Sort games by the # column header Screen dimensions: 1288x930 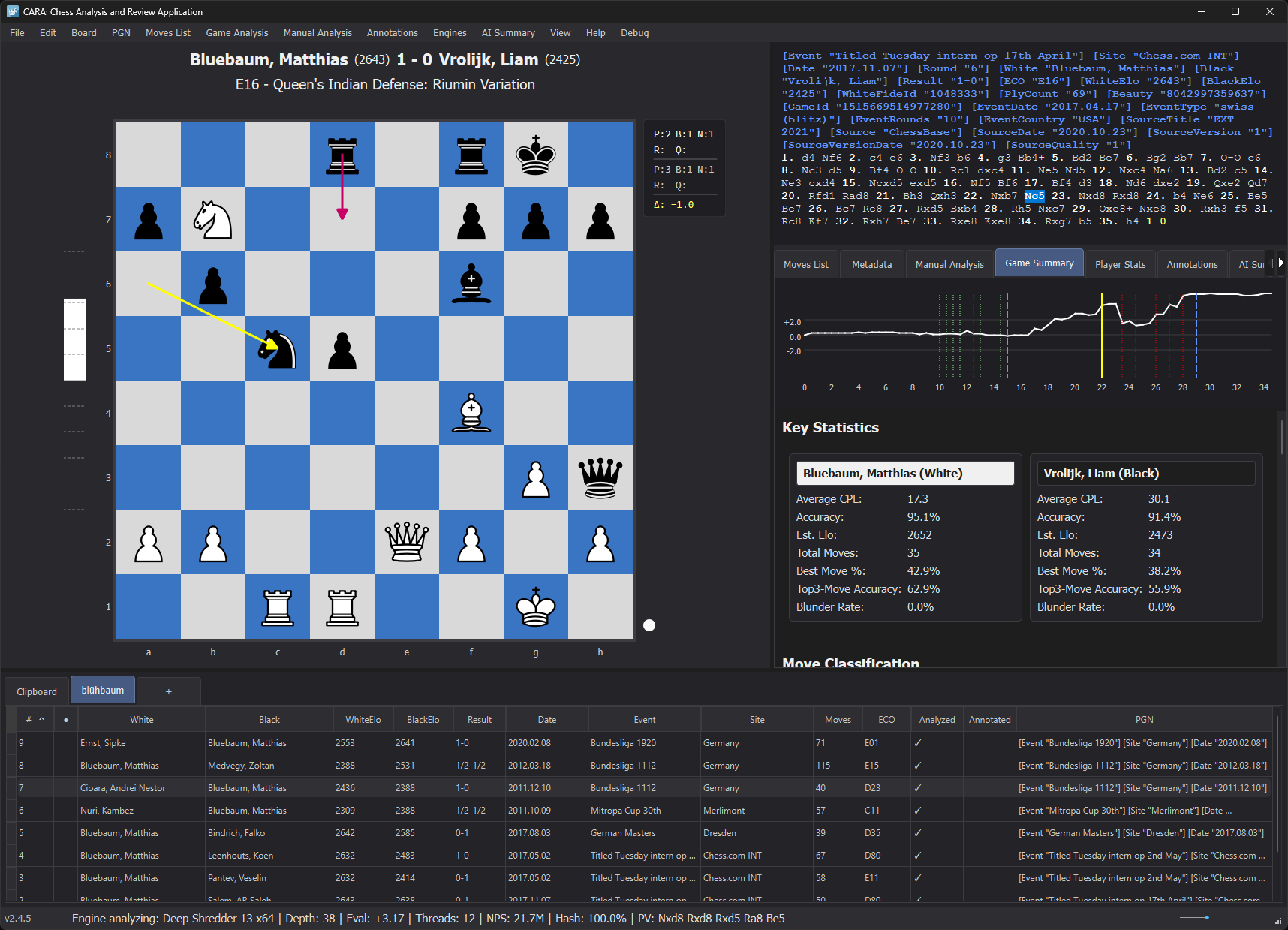coord(29,720)
